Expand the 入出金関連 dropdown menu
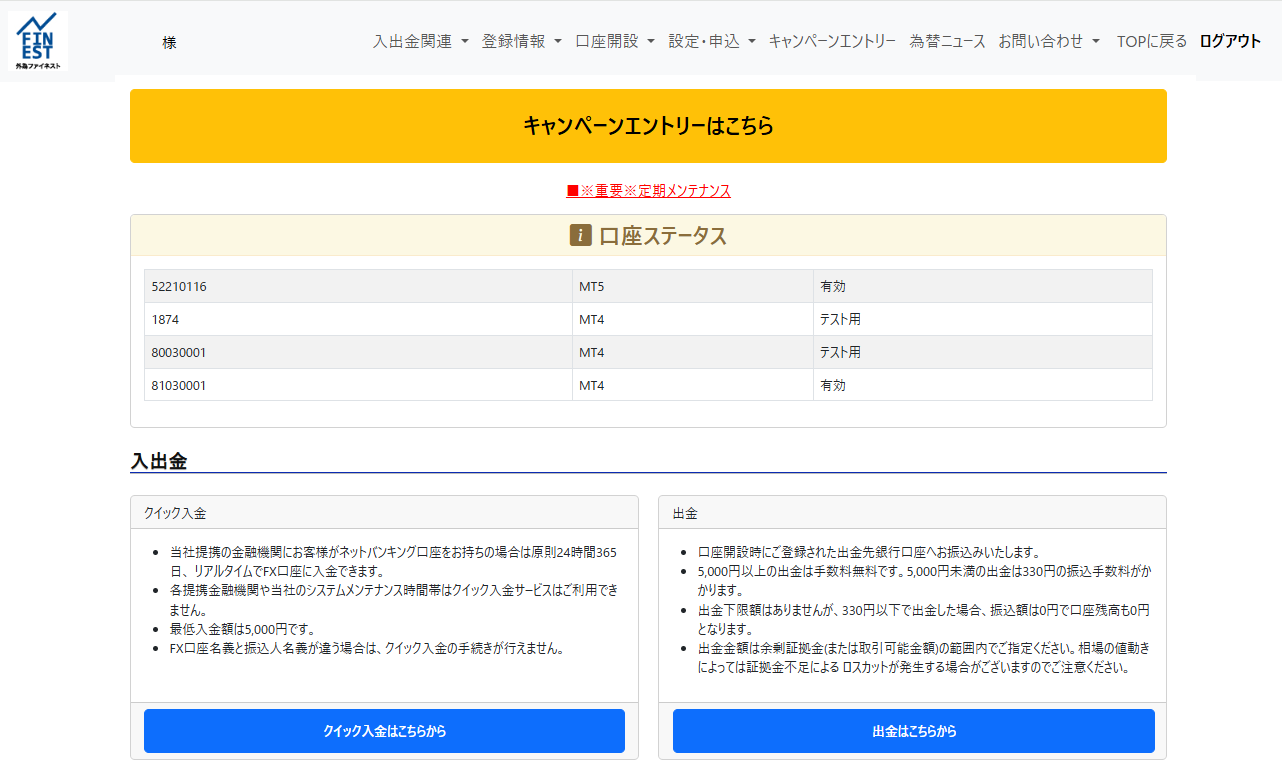 (x=420, y=41)
